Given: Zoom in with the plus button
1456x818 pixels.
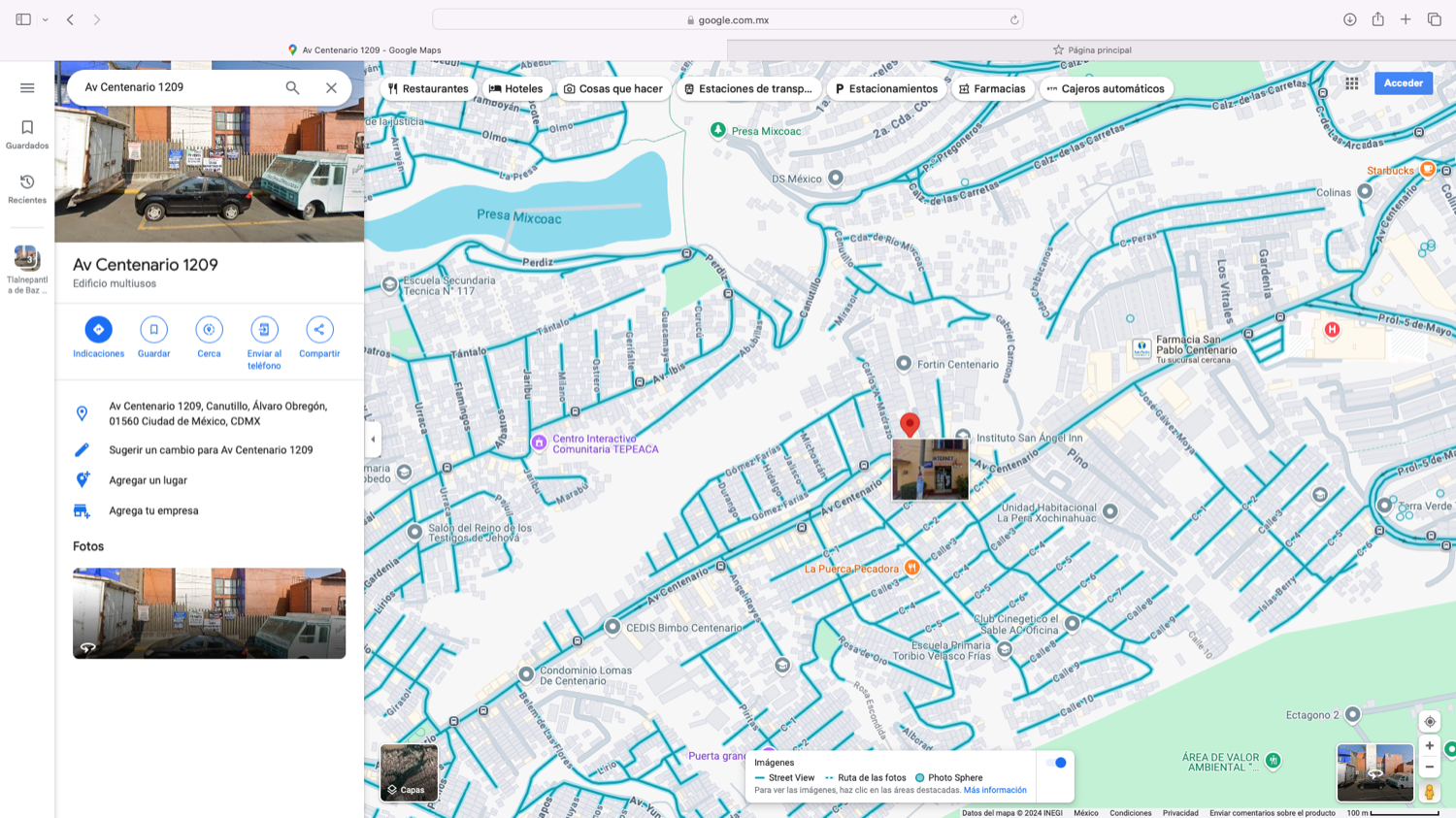Looking at the screenshot, I should (x=1429, y=745).
